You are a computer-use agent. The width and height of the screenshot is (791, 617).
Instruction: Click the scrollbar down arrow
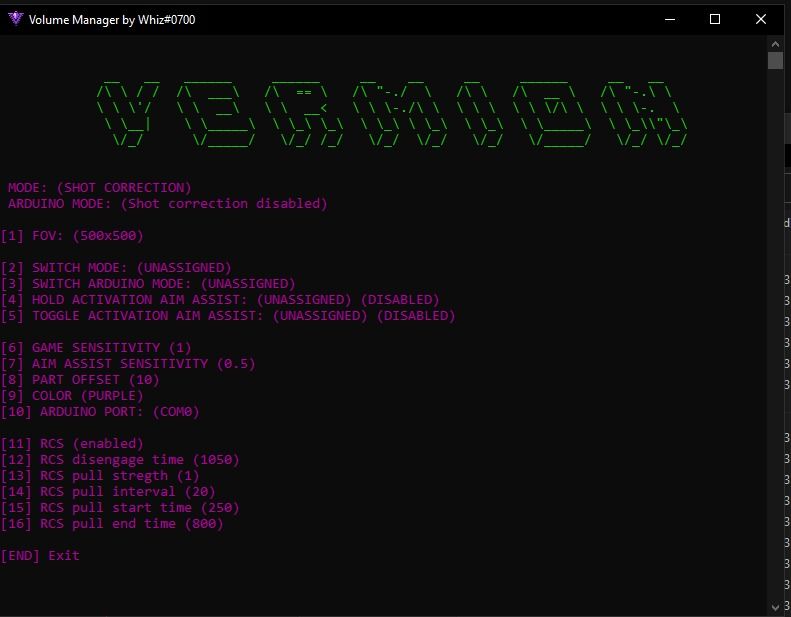click(x=775, y=607)
